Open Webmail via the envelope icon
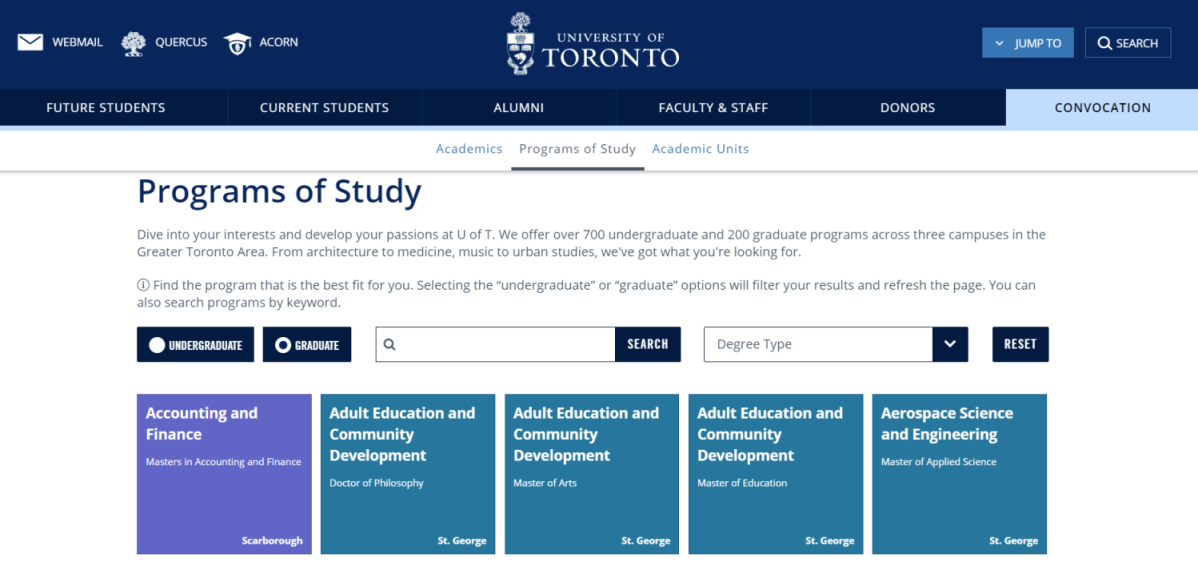 pyautogui.click(x=31, y=43)
